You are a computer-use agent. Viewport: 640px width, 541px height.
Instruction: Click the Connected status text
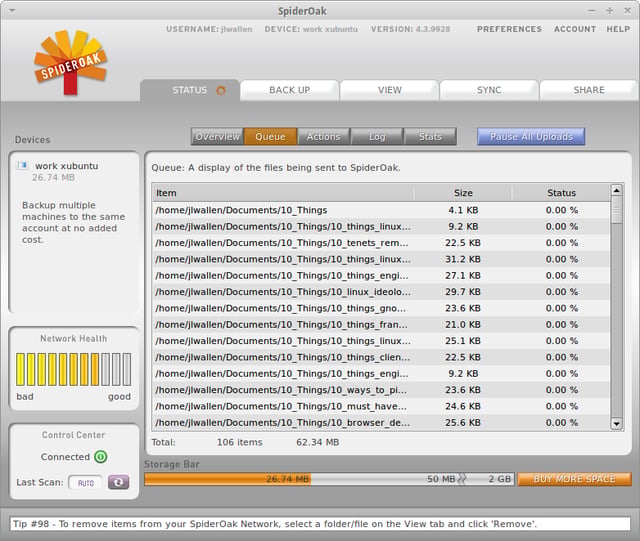tap(65, 457)
